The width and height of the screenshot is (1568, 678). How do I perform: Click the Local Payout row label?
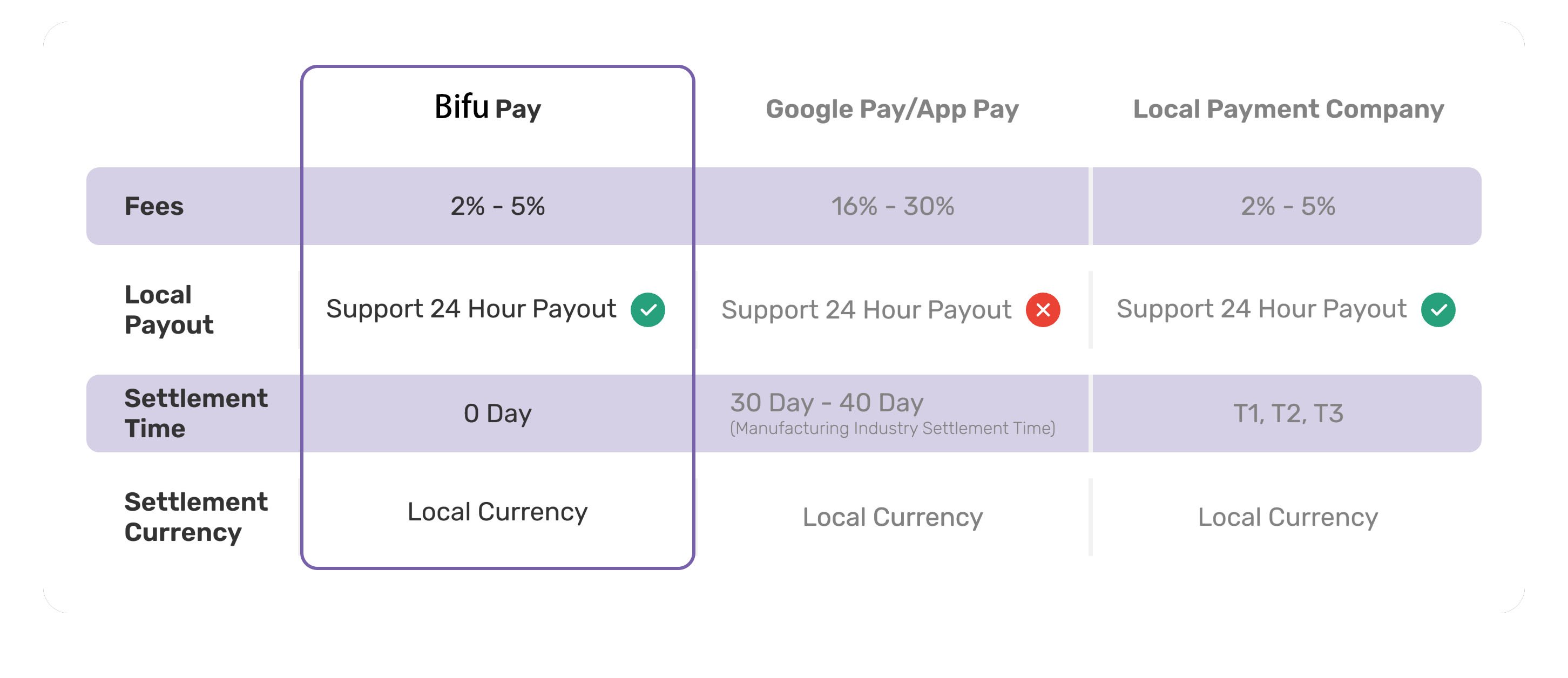169,310
